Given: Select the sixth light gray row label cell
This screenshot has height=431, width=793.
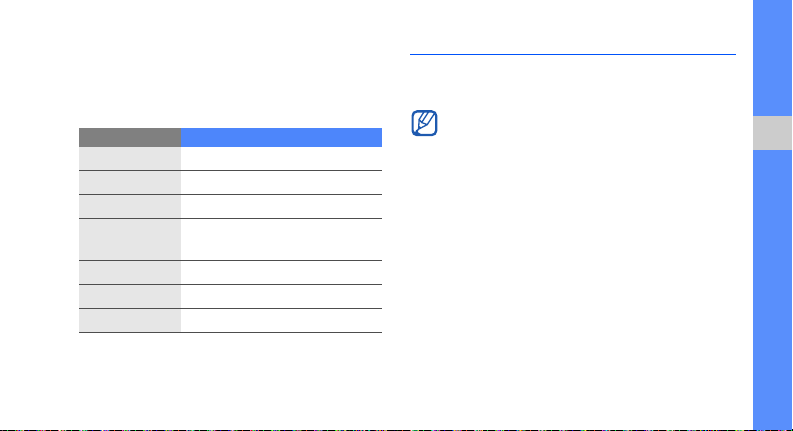Looking at the screenshot, I should point(130,296).
